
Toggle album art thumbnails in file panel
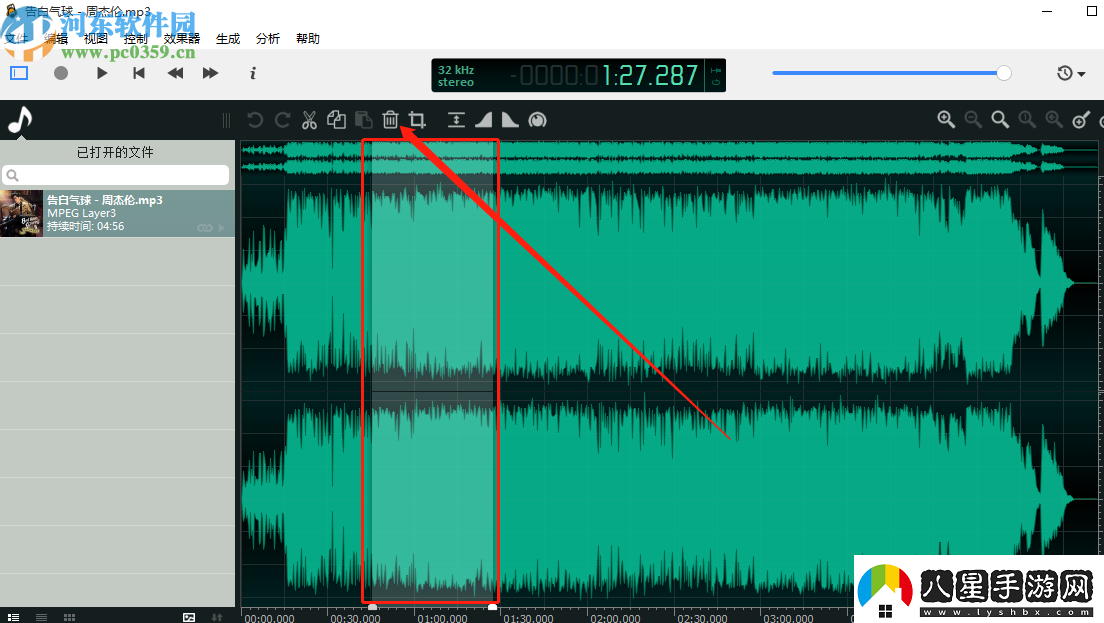(189, 617)
